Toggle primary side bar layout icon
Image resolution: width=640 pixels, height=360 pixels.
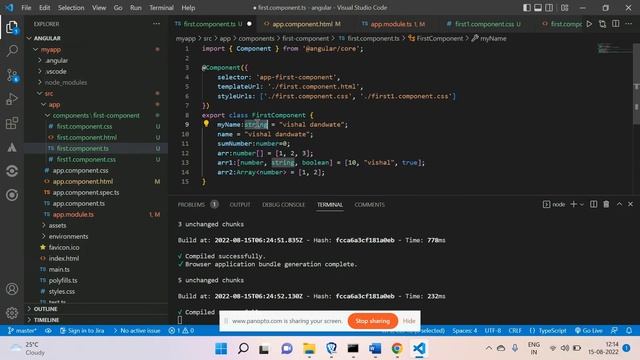[527, 8]
